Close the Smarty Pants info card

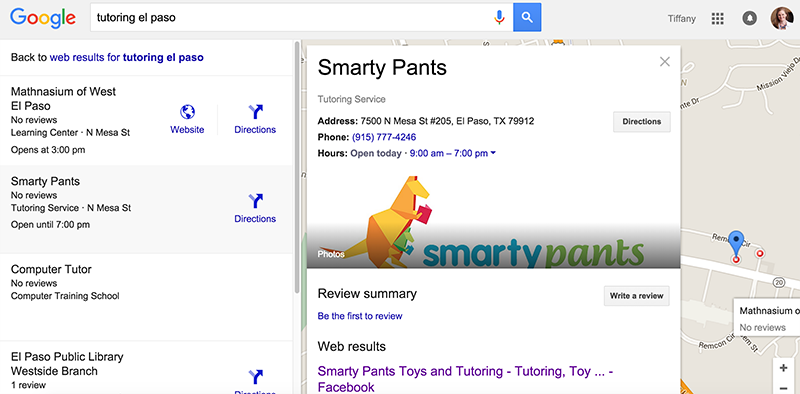click(664, 62)
